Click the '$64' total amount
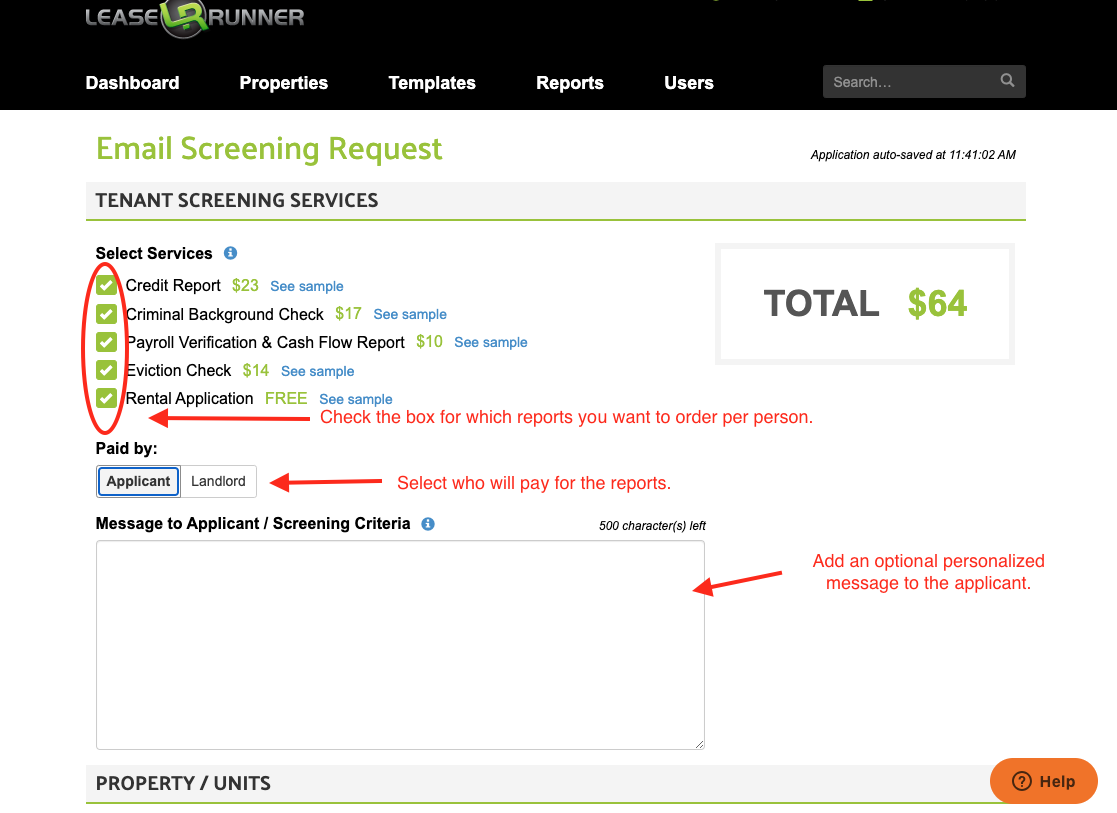 937,304
